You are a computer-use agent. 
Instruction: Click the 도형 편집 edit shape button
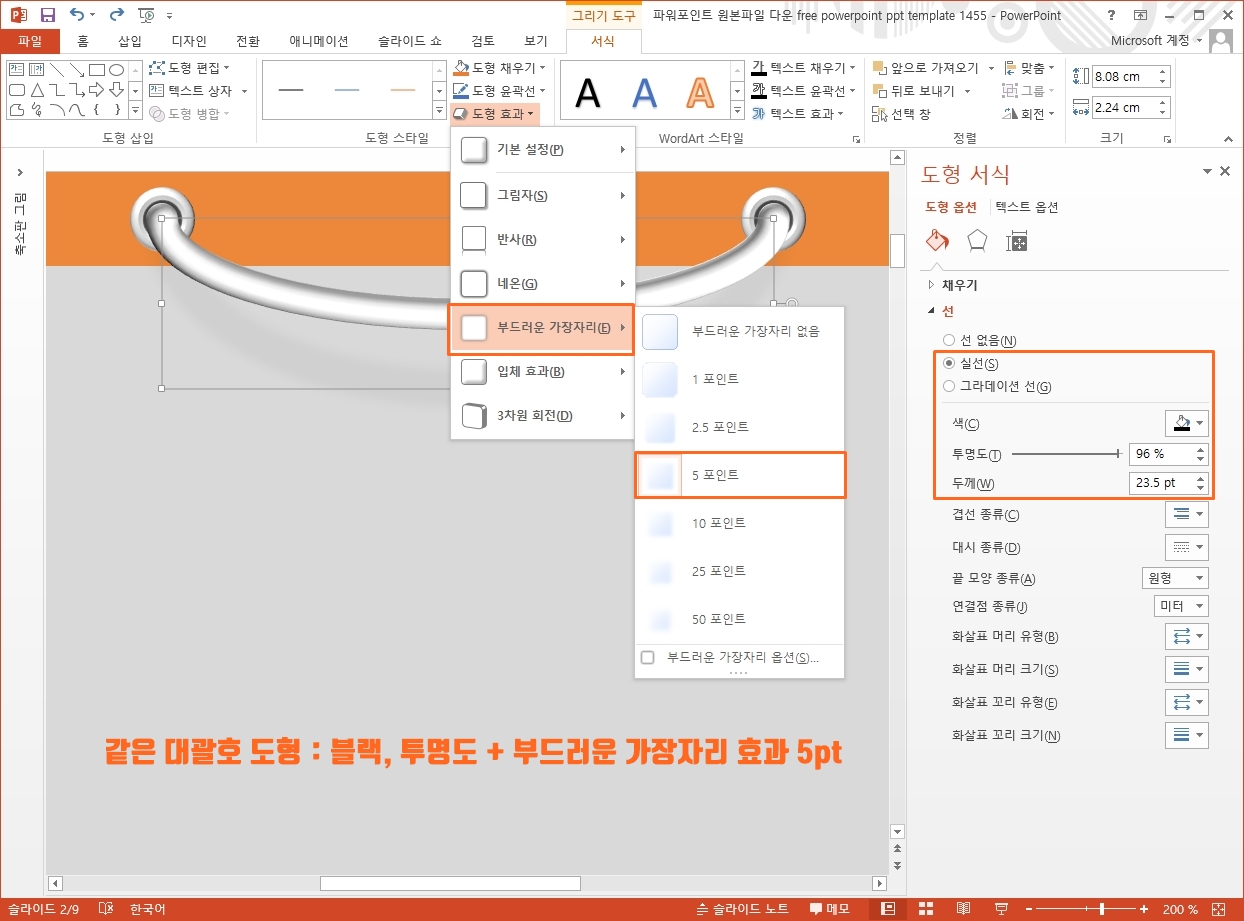tap(190, 68)
